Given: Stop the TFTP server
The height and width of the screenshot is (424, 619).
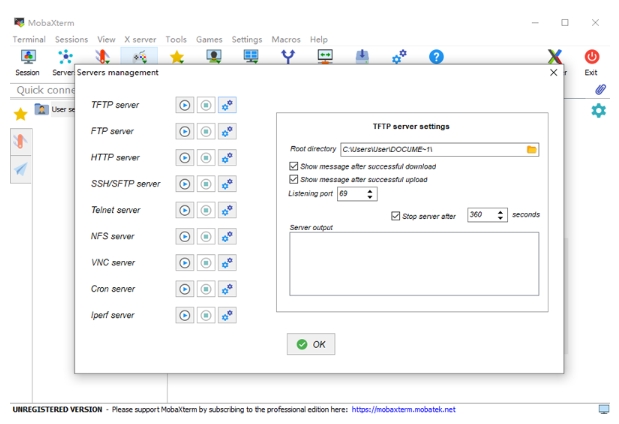Looking at the screenshot, I should point(206,105).
